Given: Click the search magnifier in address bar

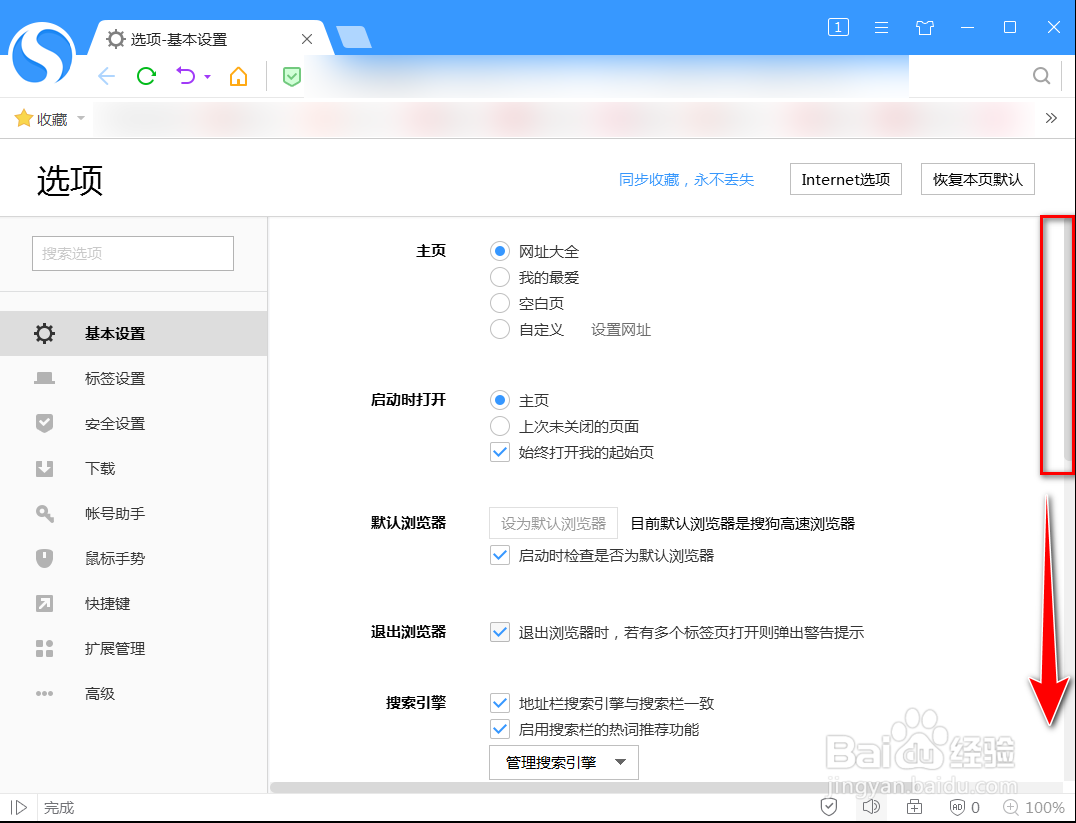Looking at the screenshot, I should click(1041, 76).
